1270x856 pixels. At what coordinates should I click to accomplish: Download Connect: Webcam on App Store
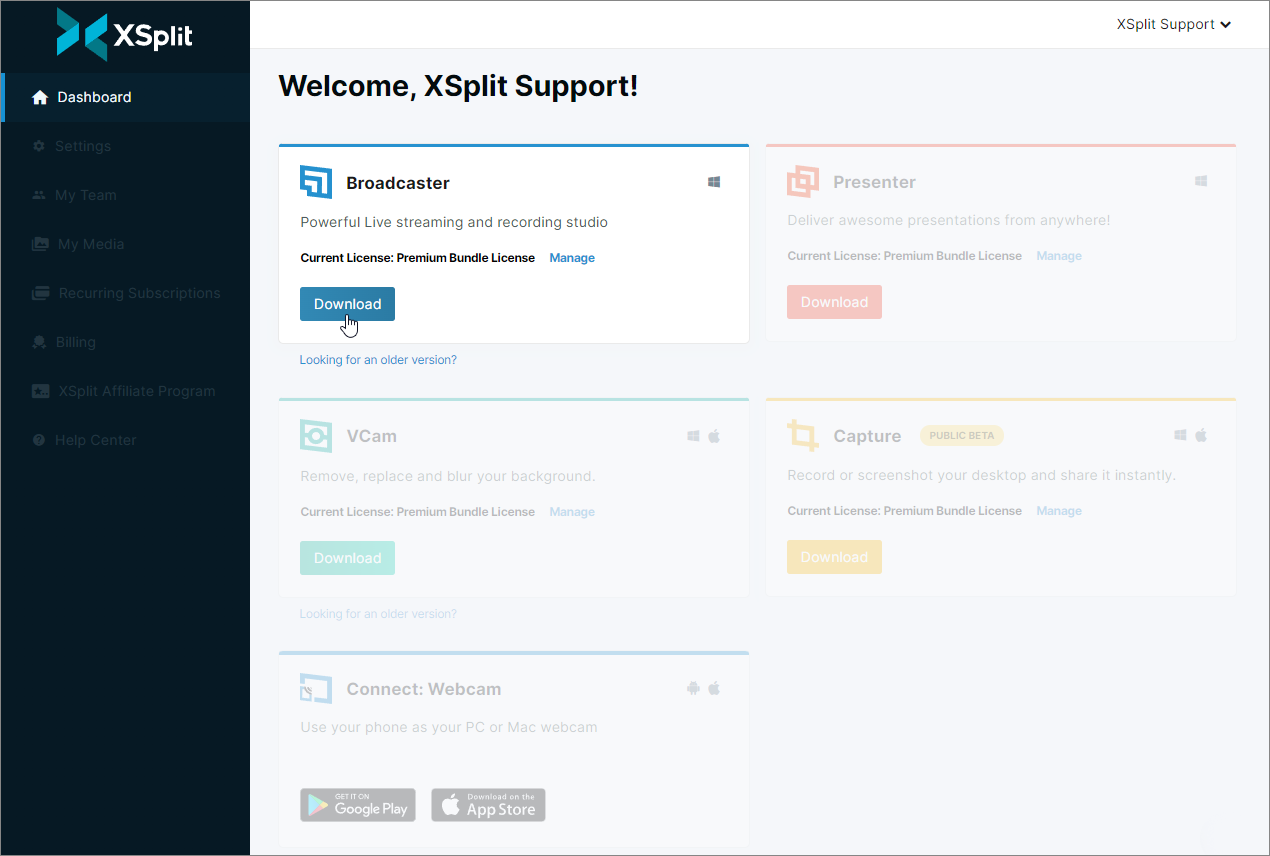coord(488,805)
